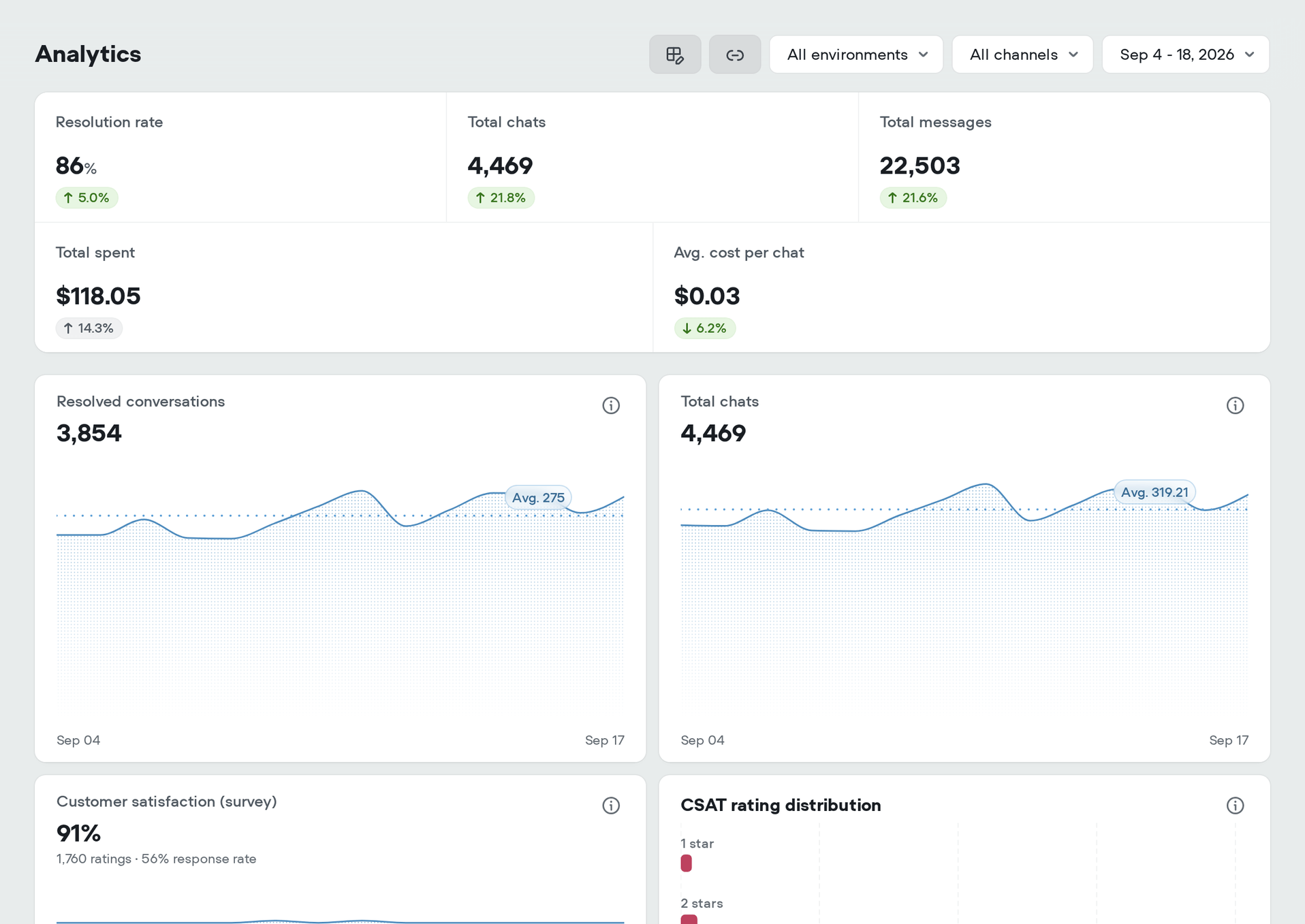Viewport: 1305px width, 924px height.
Task: Click the 91% customer satisfaction value
Action: pyautogui.click(x=78, y=833)
